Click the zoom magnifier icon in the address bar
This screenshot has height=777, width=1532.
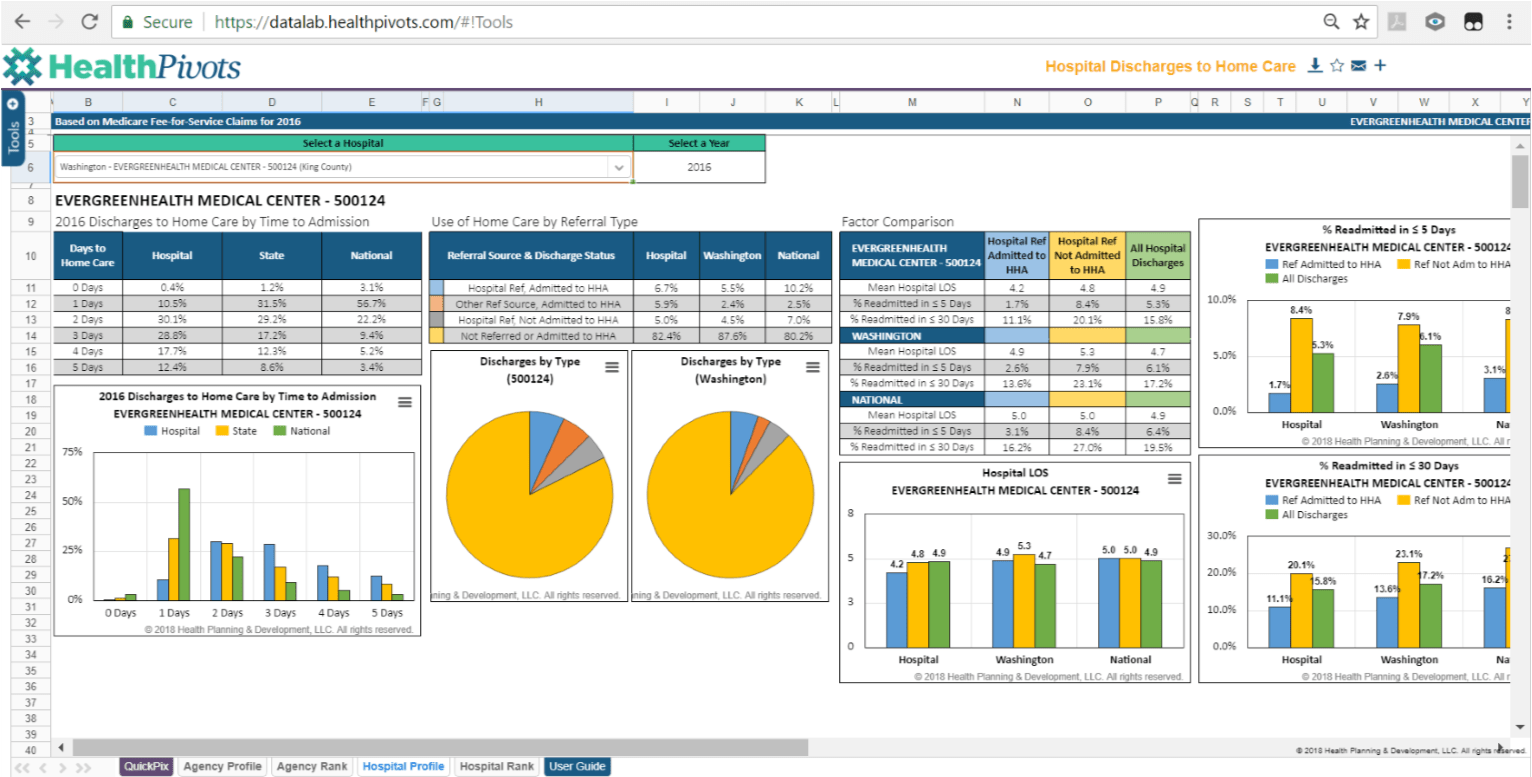click(x=1331, y=21)
